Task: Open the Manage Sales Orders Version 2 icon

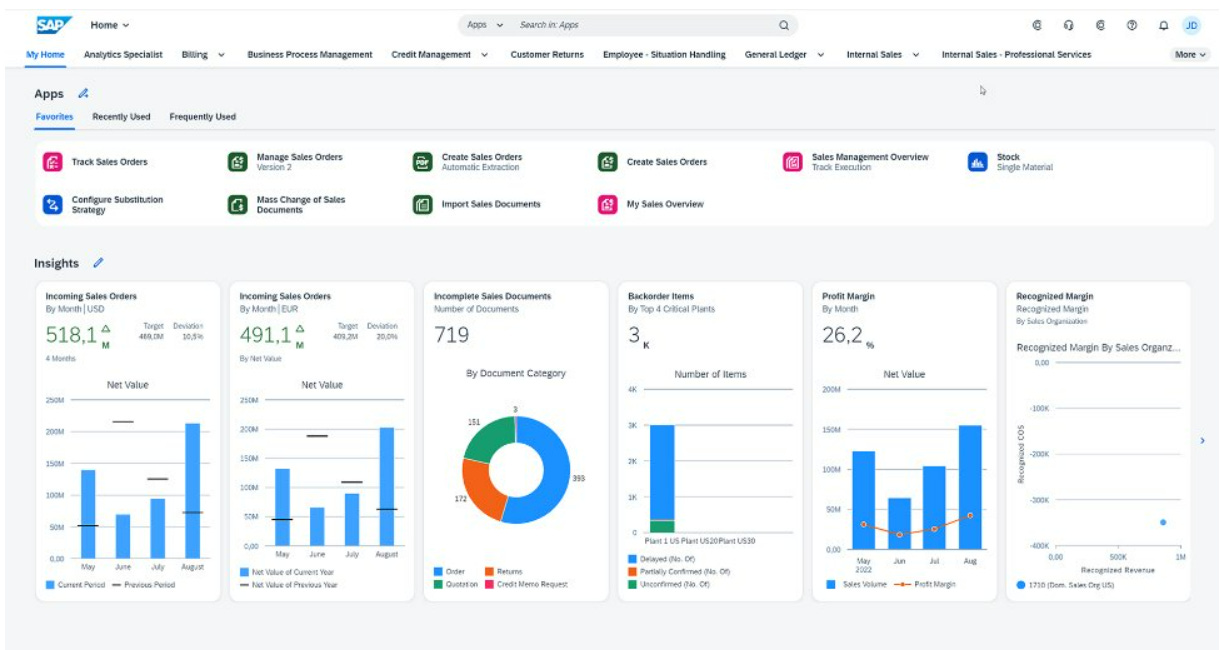Action: 237,162
